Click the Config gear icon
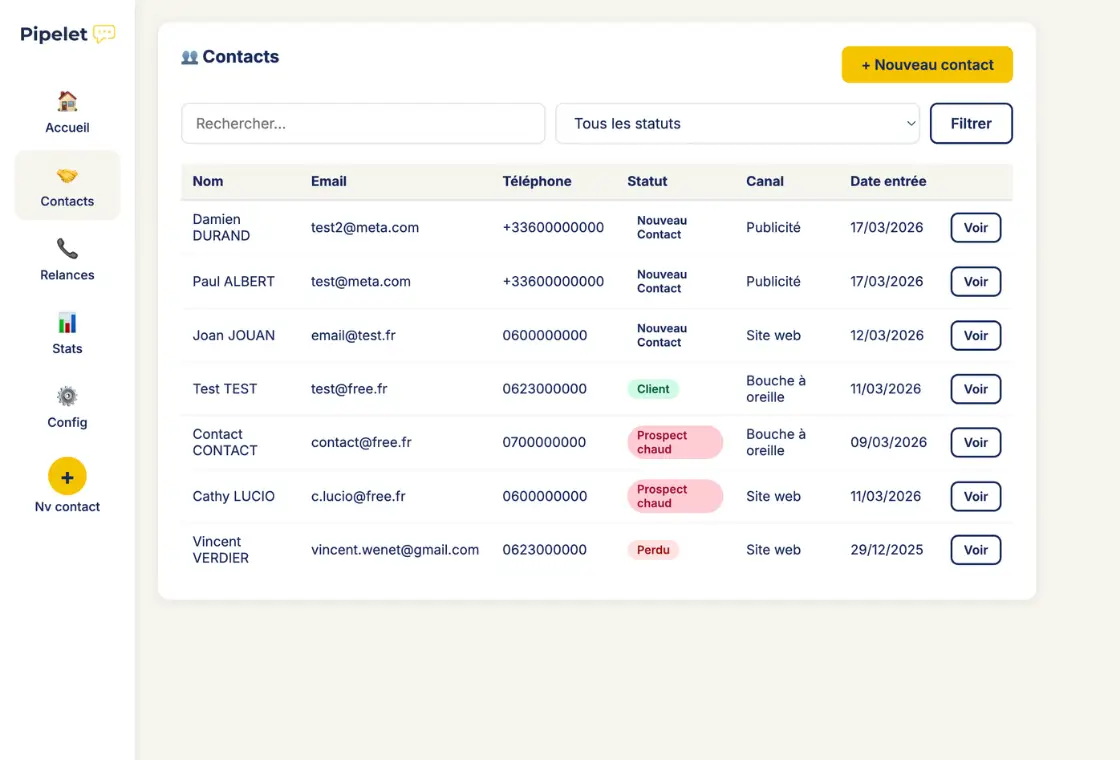The height and width of the screenshot is (760, 1120). (x=66, y=397)
